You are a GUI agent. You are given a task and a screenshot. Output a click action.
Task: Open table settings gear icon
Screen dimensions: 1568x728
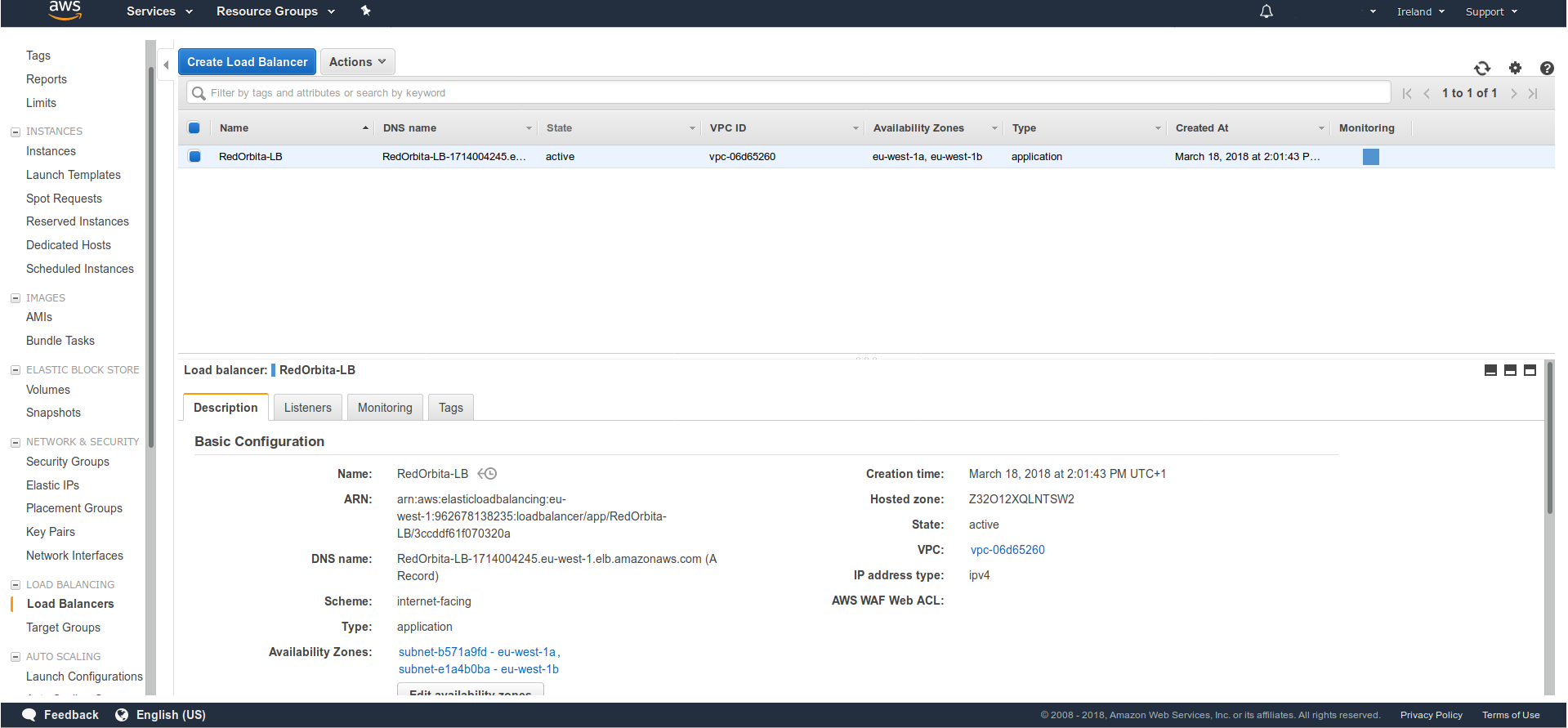coord(1515,69)
